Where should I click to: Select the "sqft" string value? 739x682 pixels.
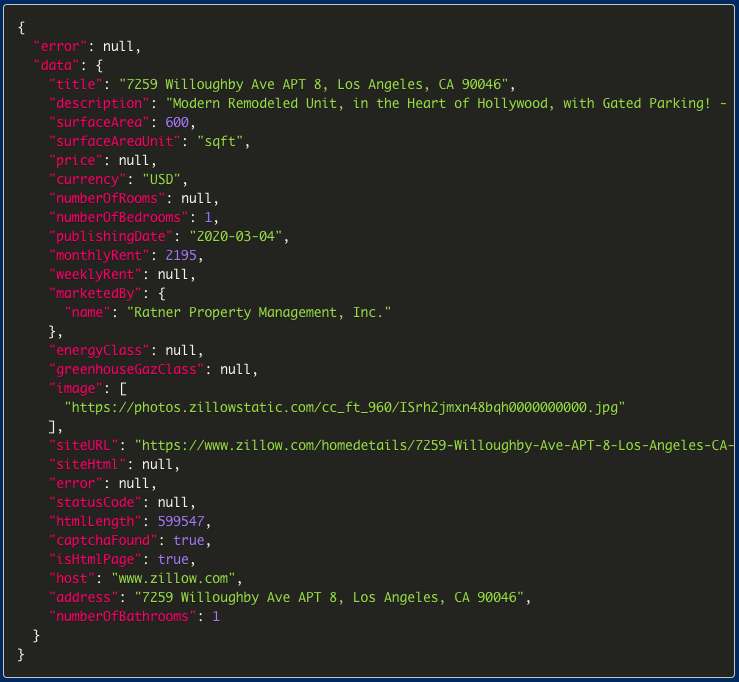[220, 141]
